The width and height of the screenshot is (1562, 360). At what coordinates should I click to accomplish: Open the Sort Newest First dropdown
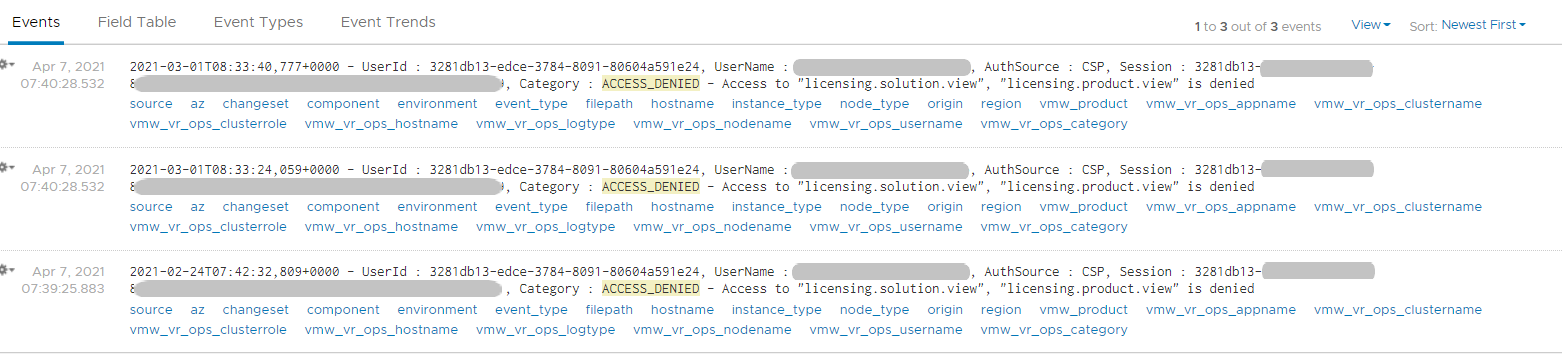point(1484,25)
